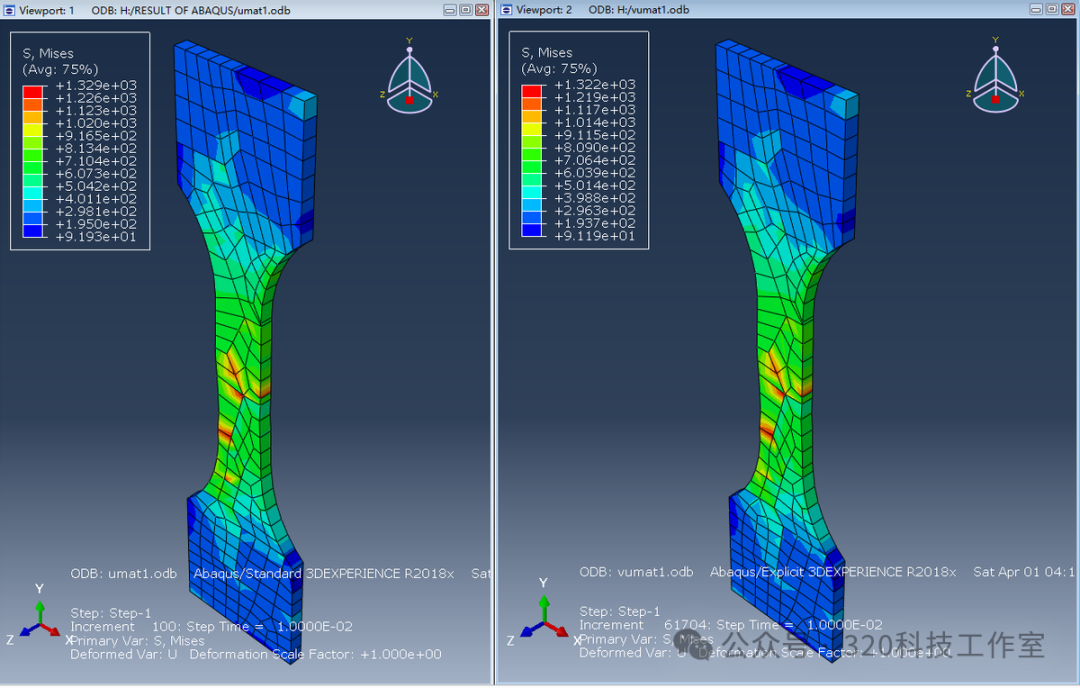This screenshot has width=1080, height=688.
Task: Click the 3D view compass in Viewport 1
Action: pyautogui.click(x=409, y=79)
